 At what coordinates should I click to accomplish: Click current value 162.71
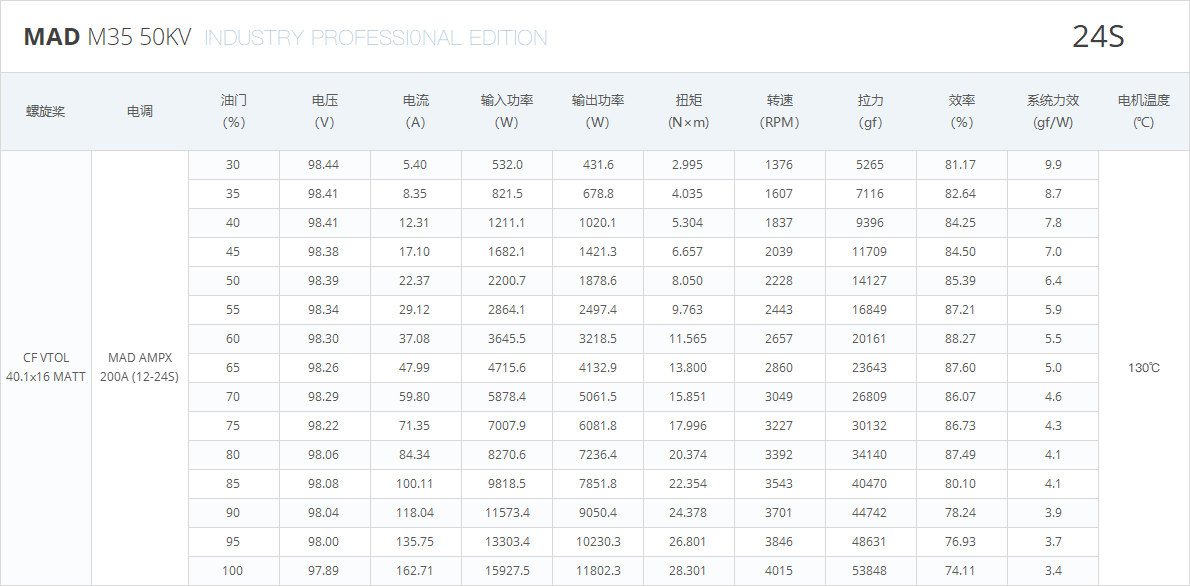pos(415,571)
